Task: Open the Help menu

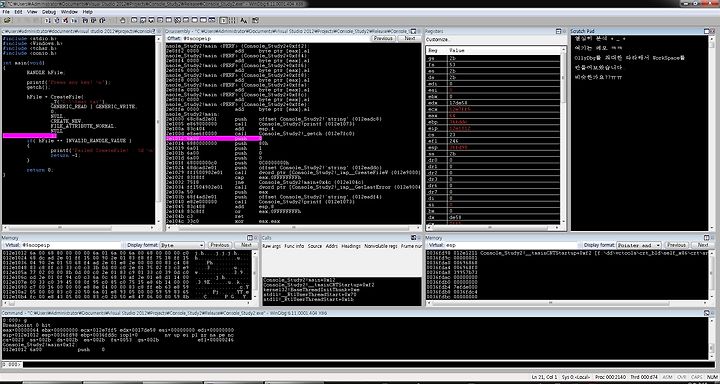Action: point(87,11)
